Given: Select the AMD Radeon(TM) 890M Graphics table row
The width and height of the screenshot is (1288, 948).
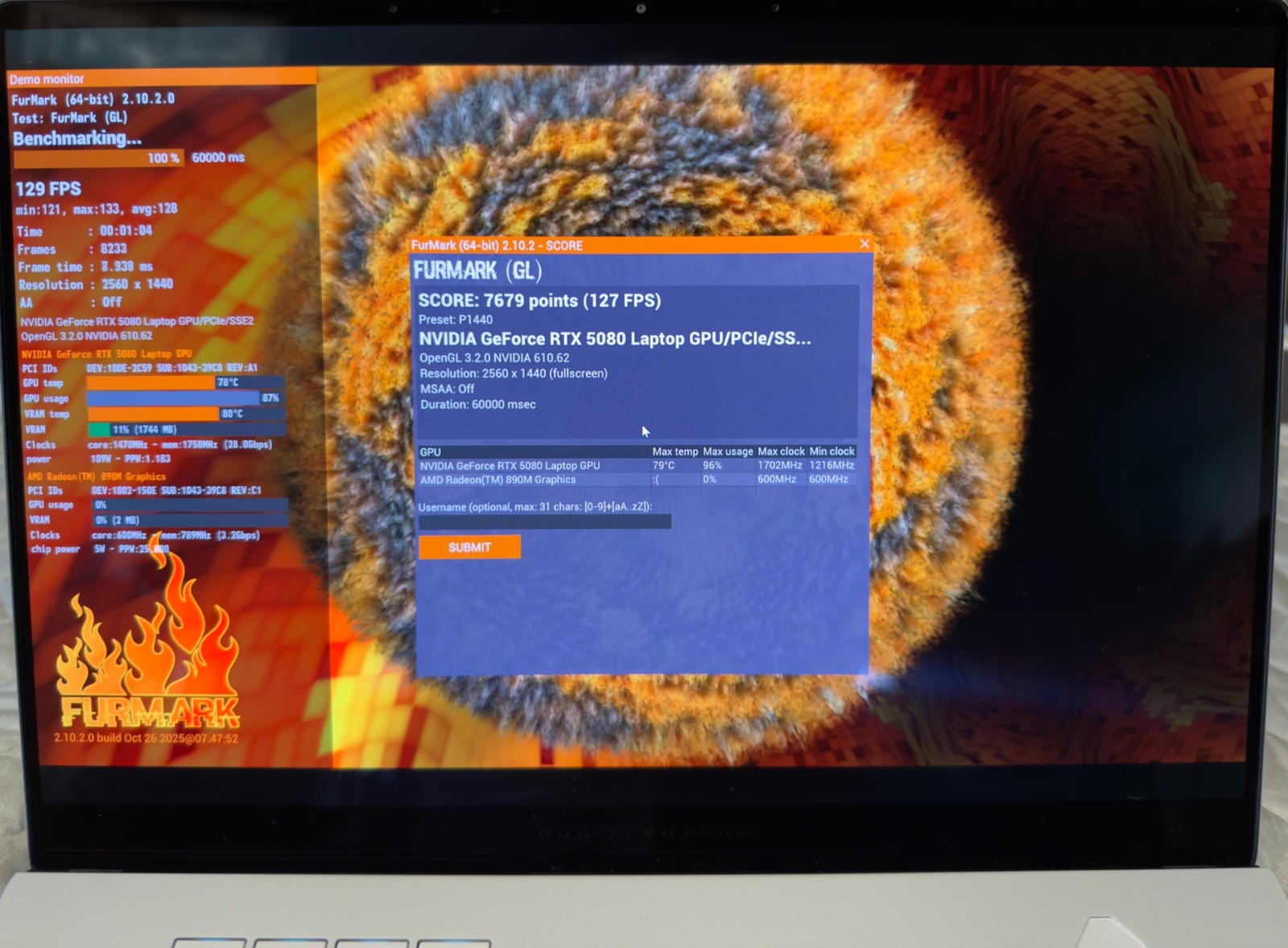Looking at the screenshot, I should click(637, 480).
